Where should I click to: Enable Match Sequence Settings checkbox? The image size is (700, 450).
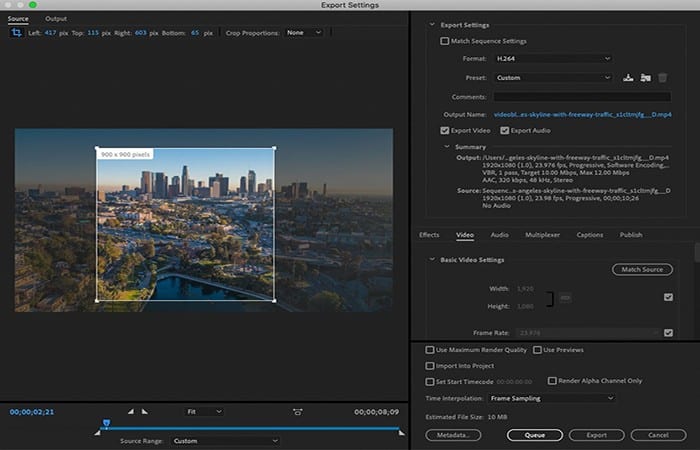445,41
